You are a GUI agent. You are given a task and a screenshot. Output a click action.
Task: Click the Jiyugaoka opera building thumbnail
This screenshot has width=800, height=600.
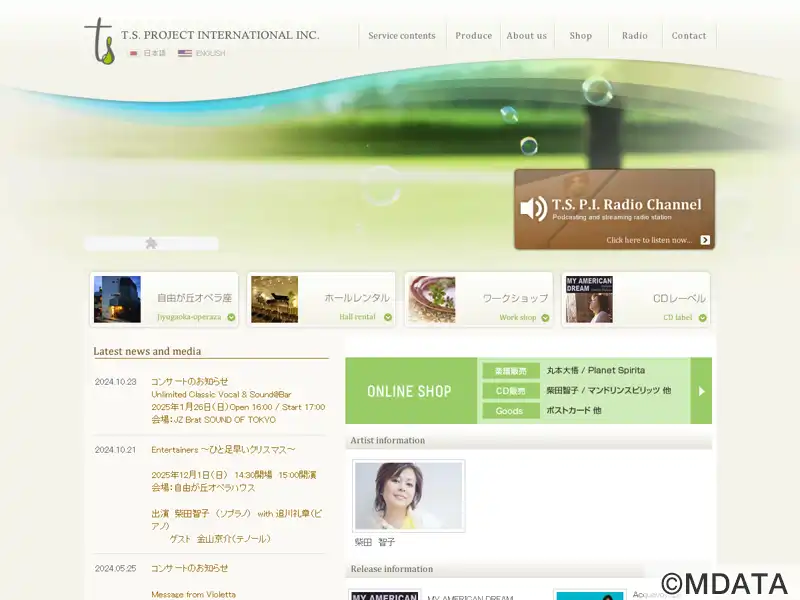[x=117, y=299]
